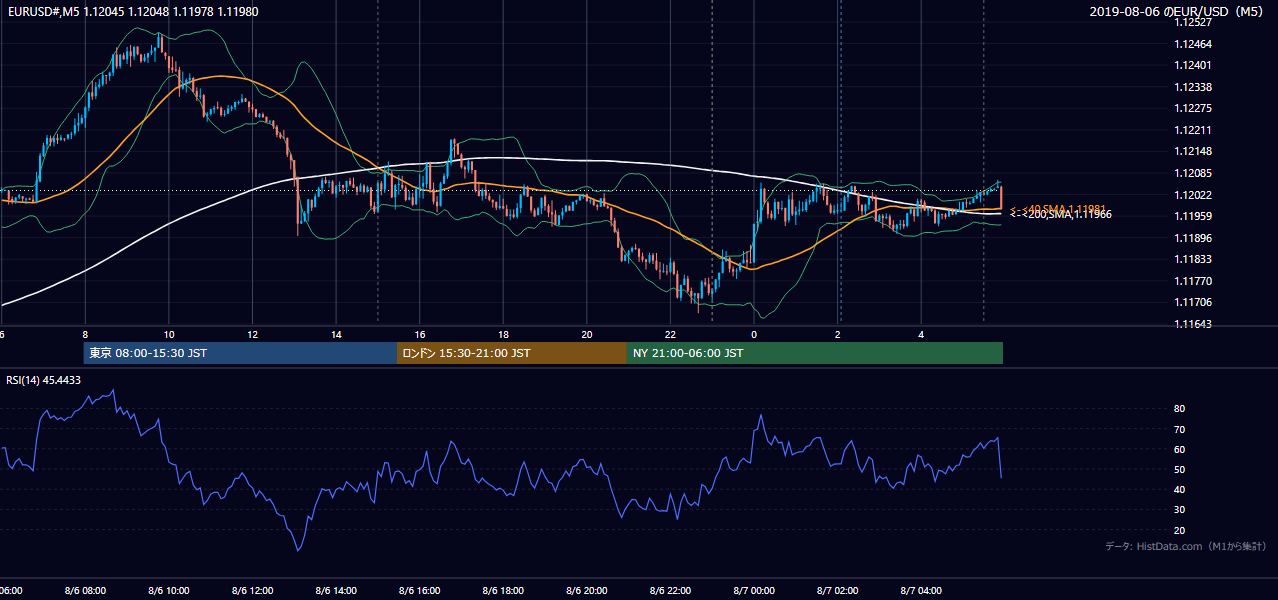Select the ロンドン 15:30-21:00 JST session bar
This screenshot has height=600, width=1278.
(512, 353)
